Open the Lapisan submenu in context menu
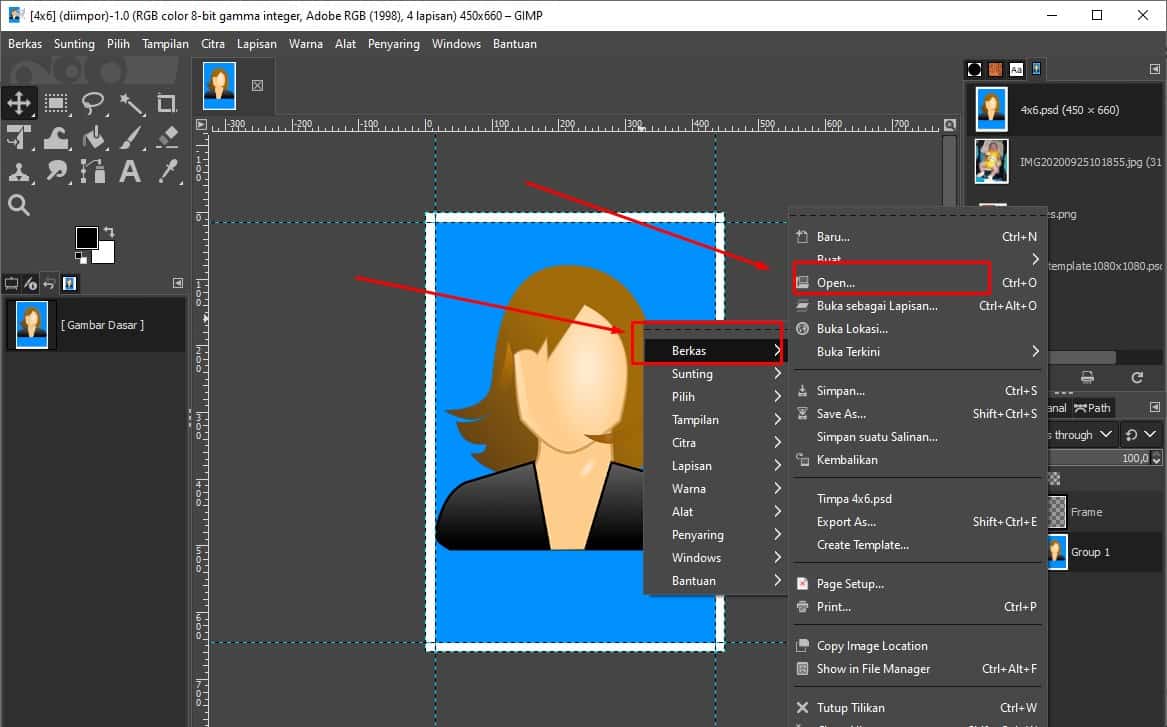Screen dimensions: 1167x727 pos(716,466)
